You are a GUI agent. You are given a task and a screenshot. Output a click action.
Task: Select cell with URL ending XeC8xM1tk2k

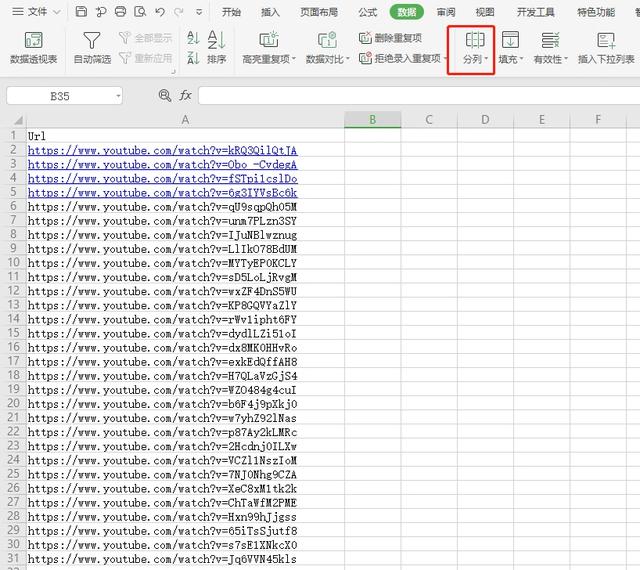[185, 488]
